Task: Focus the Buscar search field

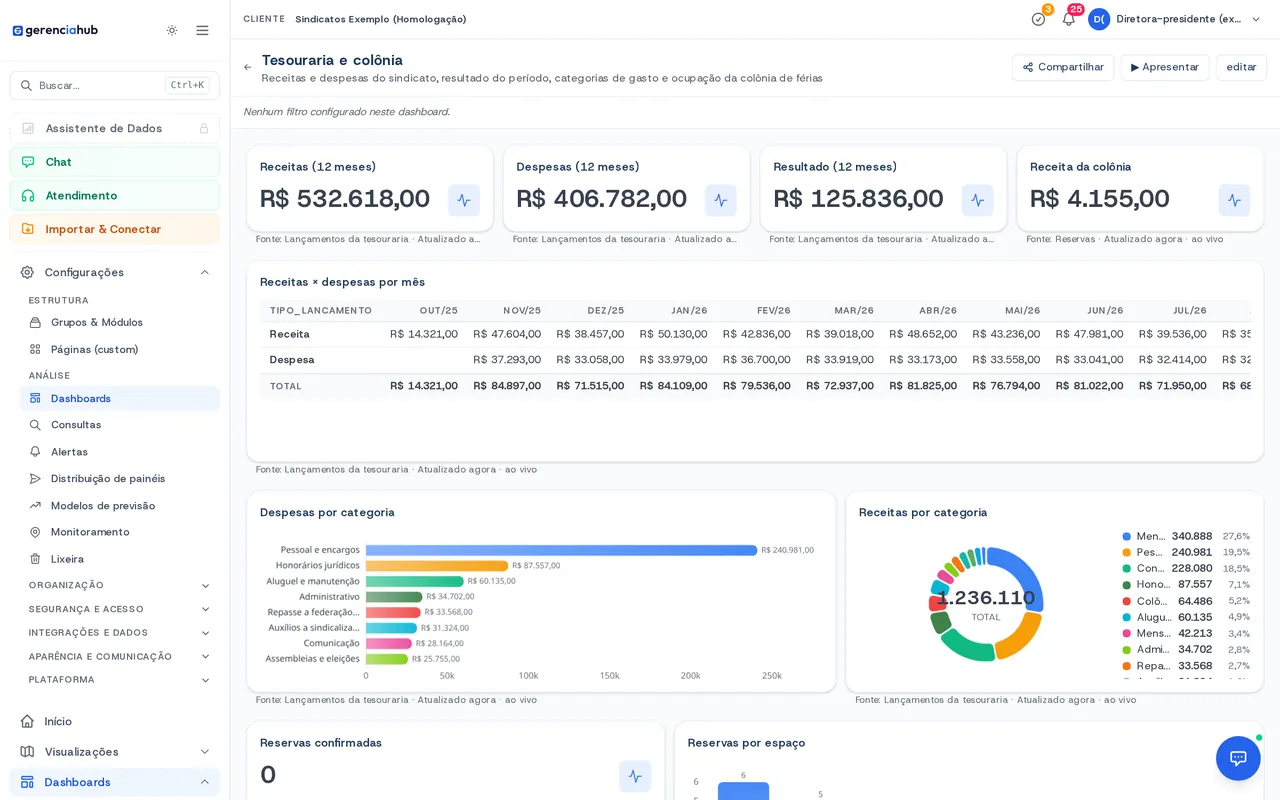Action: point(115,85)
